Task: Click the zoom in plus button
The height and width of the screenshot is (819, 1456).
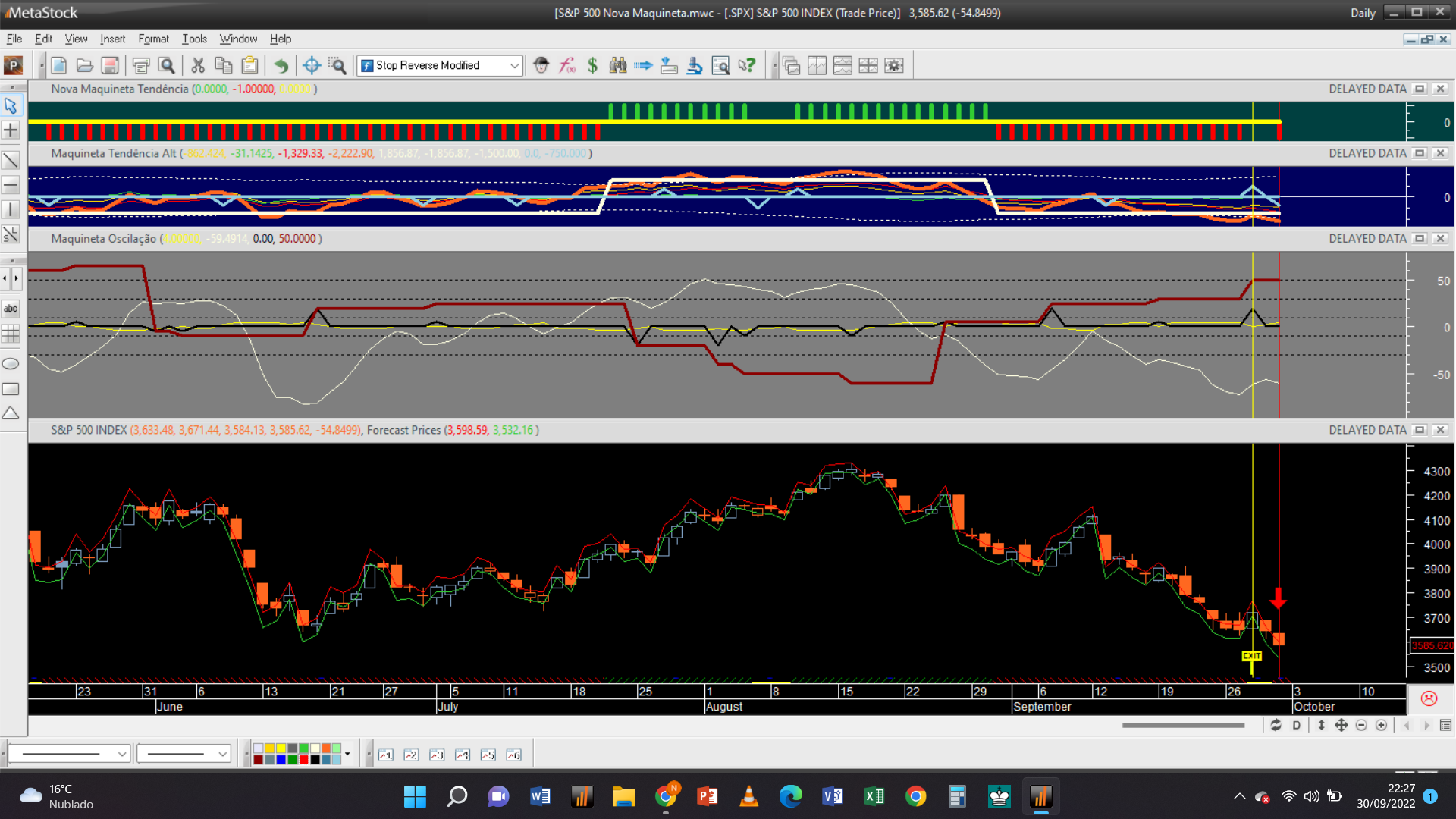Action: [x=1382, y=726]
